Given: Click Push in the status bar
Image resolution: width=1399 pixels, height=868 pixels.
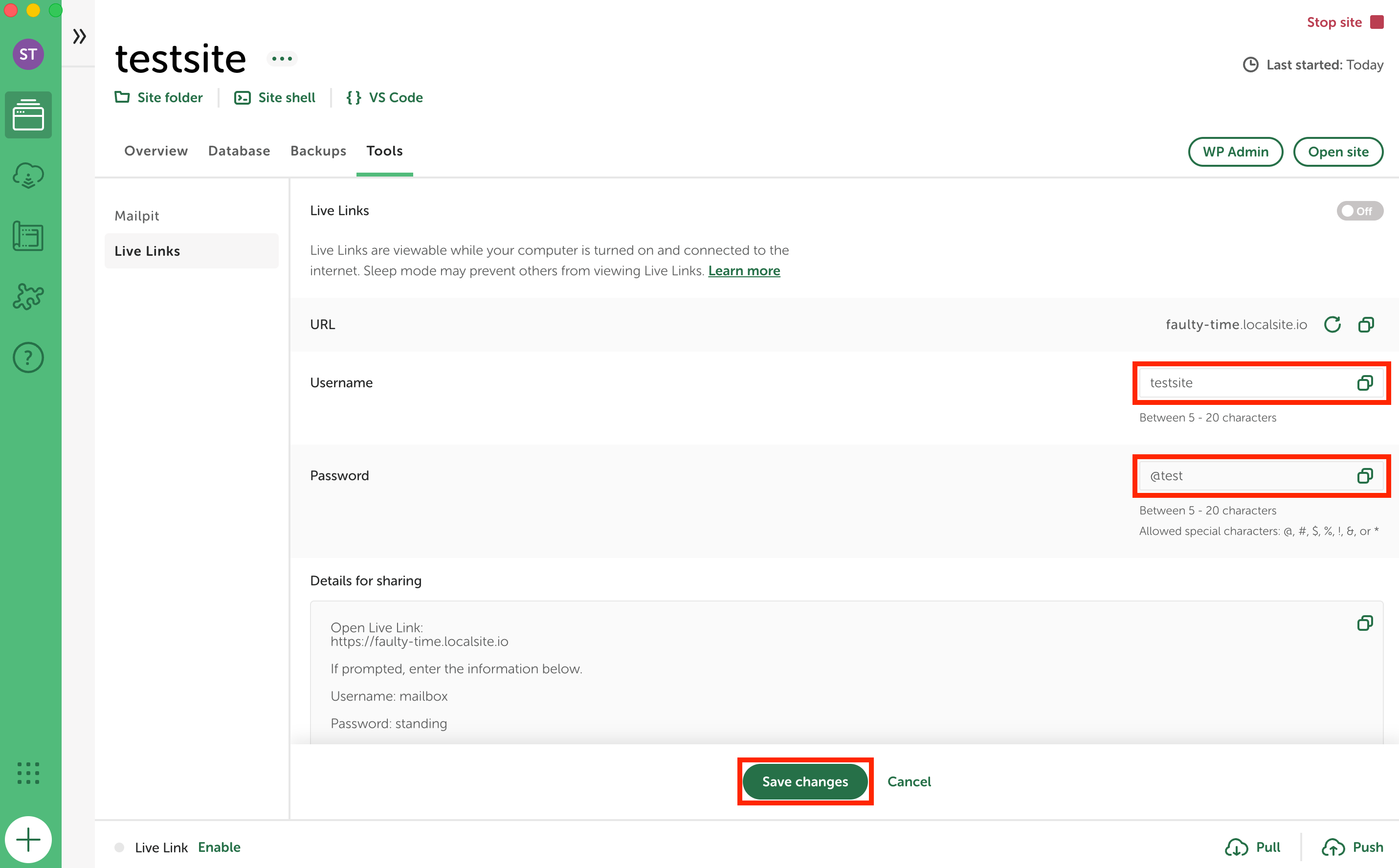Looking at the screenshot, I should (x=1353, y=847).
